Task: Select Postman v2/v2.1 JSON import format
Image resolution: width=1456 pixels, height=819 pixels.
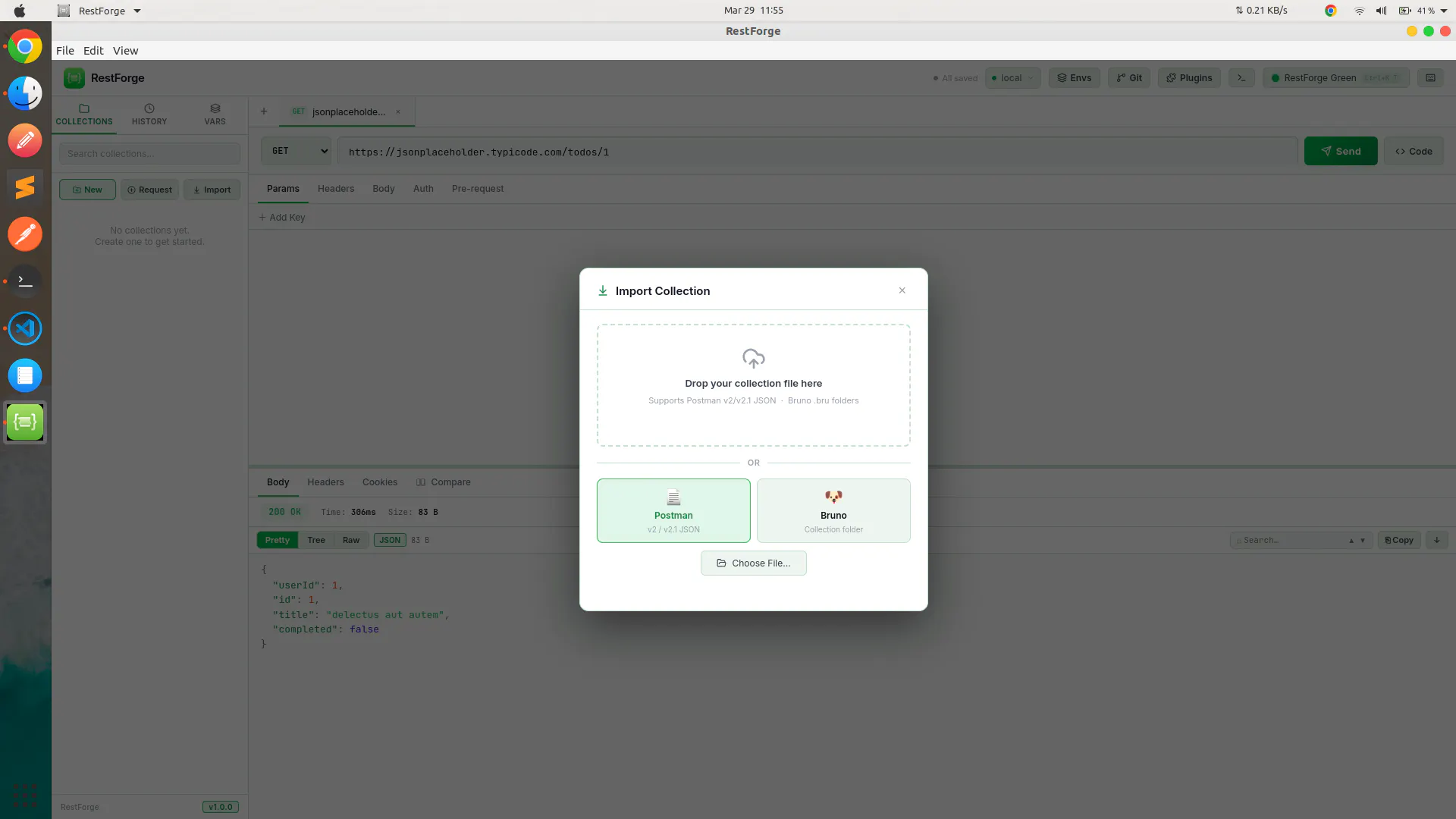Action: point(673,510)
